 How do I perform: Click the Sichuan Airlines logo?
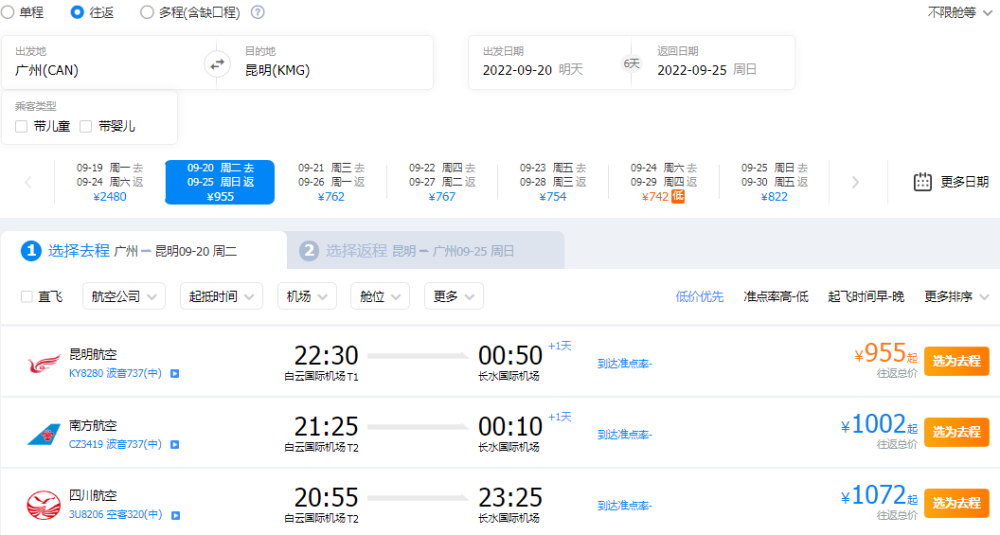pos(43,503)
